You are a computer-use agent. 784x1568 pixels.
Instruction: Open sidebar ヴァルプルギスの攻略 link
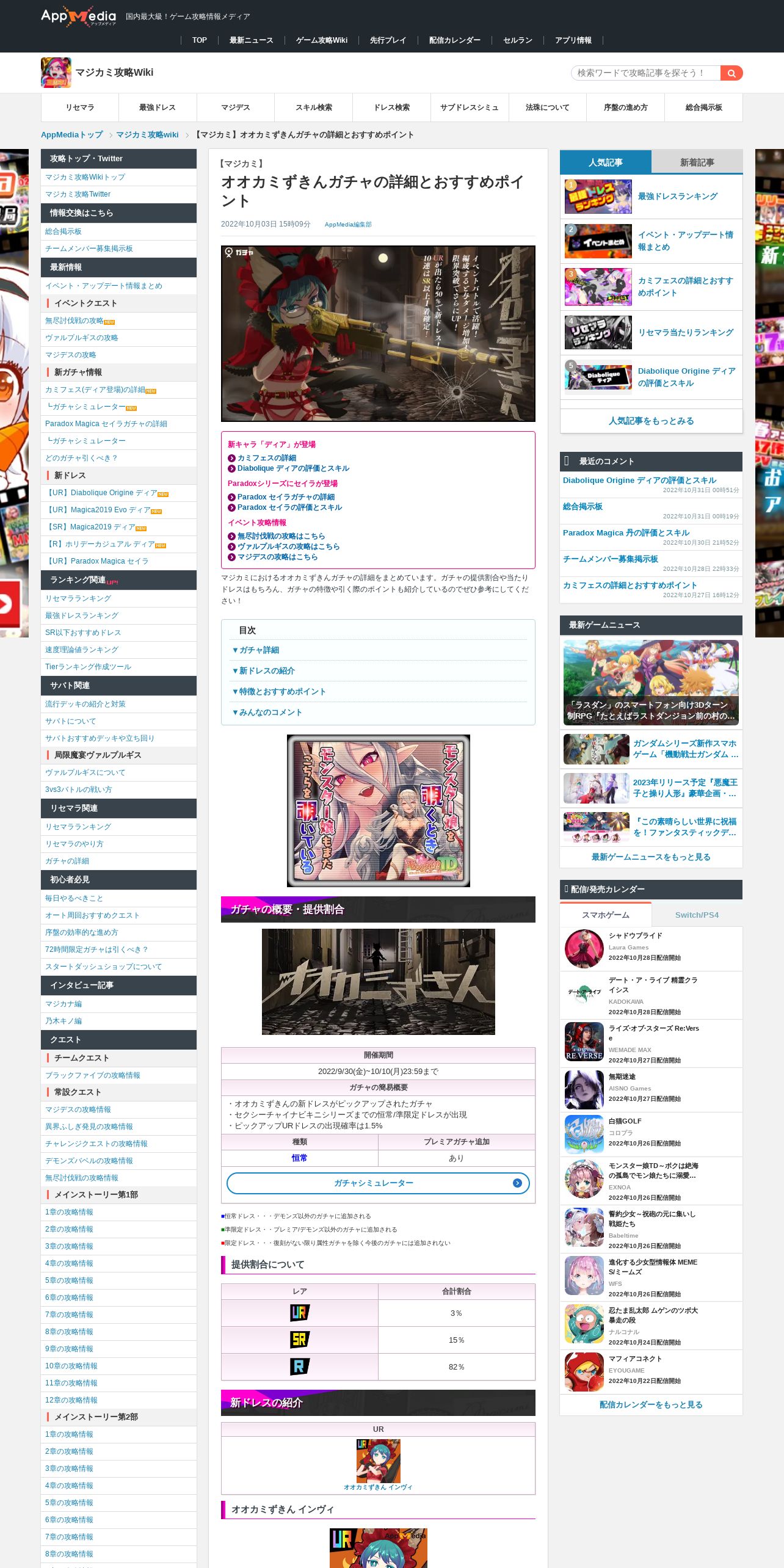[x=82, y=338]
